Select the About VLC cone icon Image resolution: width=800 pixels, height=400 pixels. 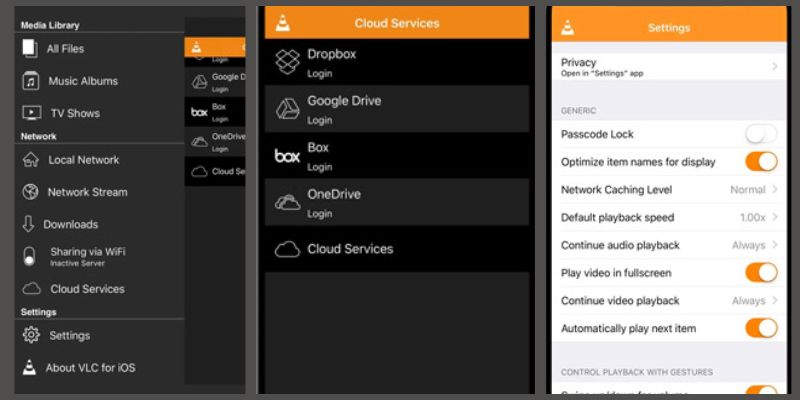pos(30,367)
